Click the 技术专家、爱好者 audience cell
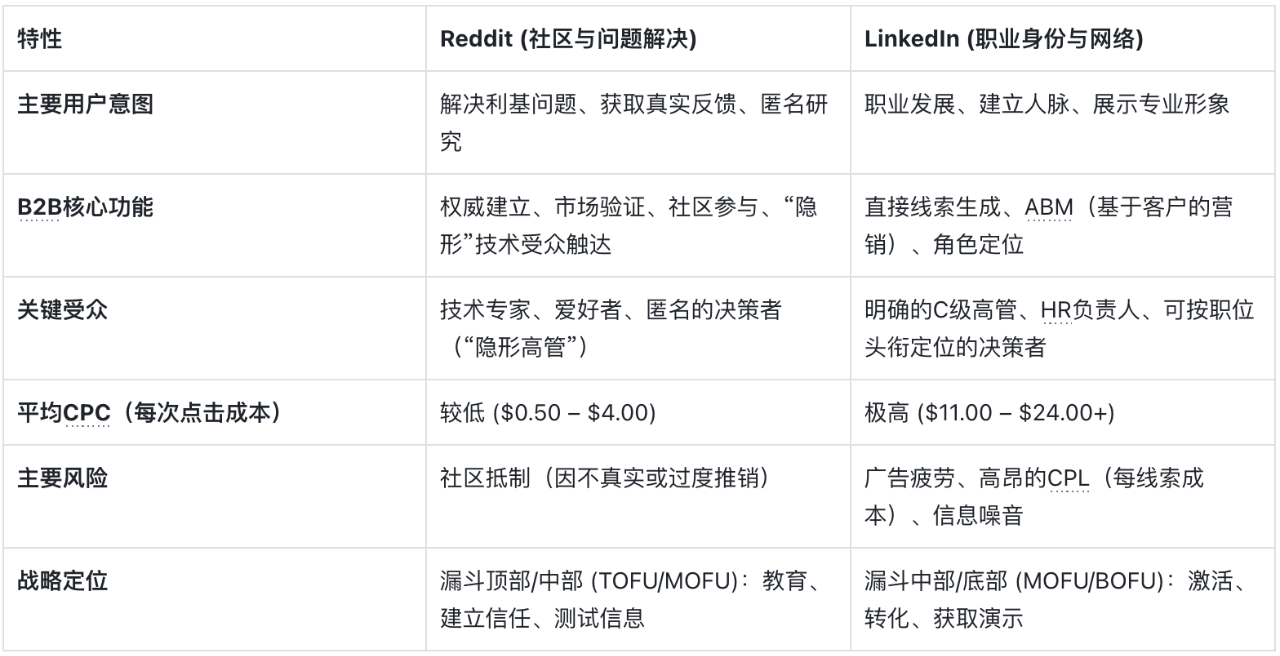The image size is (1280, 656). point(610,329)
